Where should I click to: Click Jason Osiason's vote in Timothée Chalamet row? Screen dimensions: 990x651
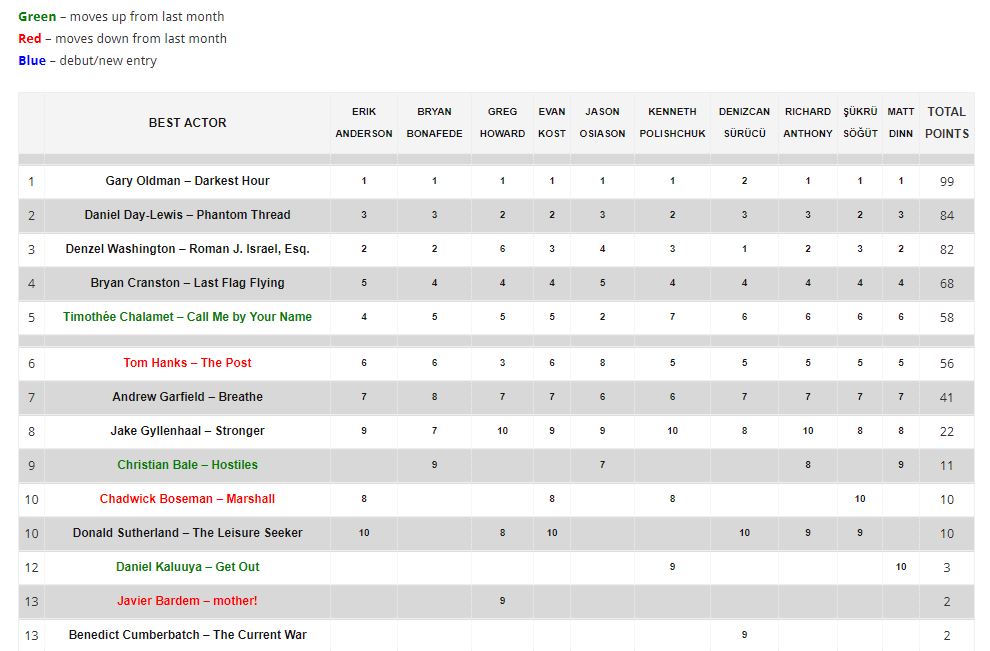pyautogui.click(x=602, y=317)
